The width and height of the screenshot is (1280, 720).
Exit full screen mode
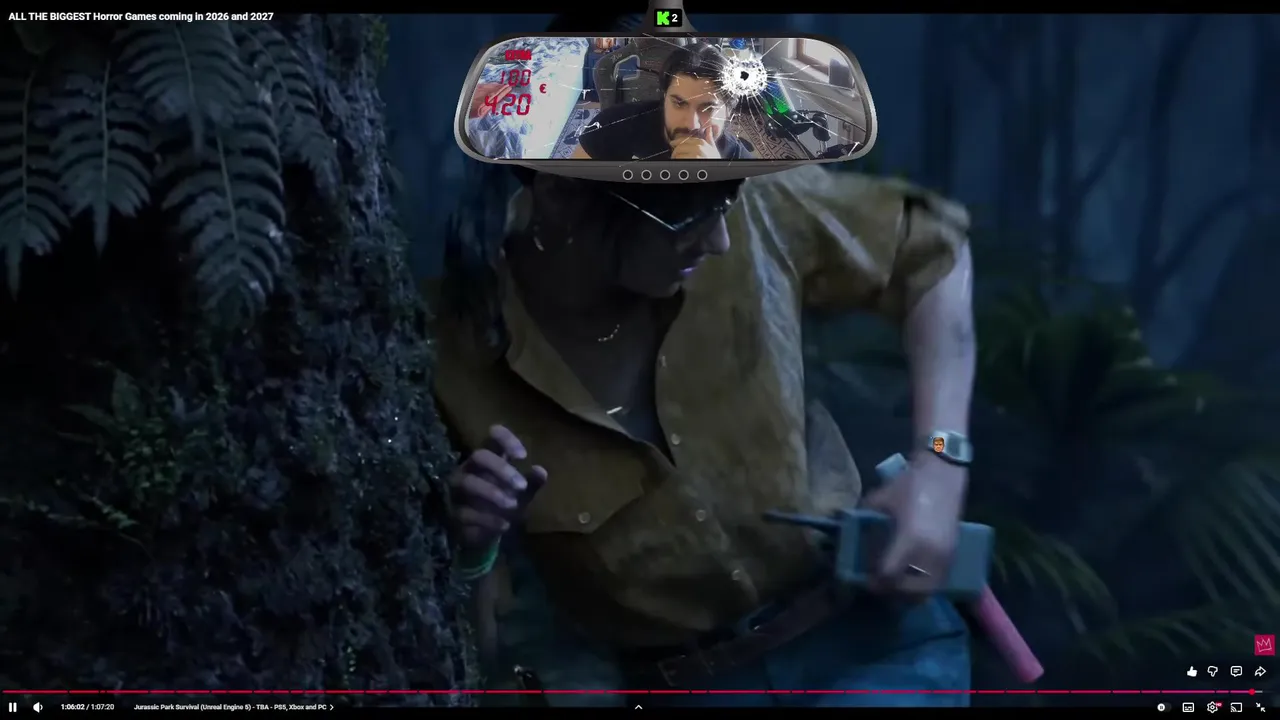click(1260, 707)
